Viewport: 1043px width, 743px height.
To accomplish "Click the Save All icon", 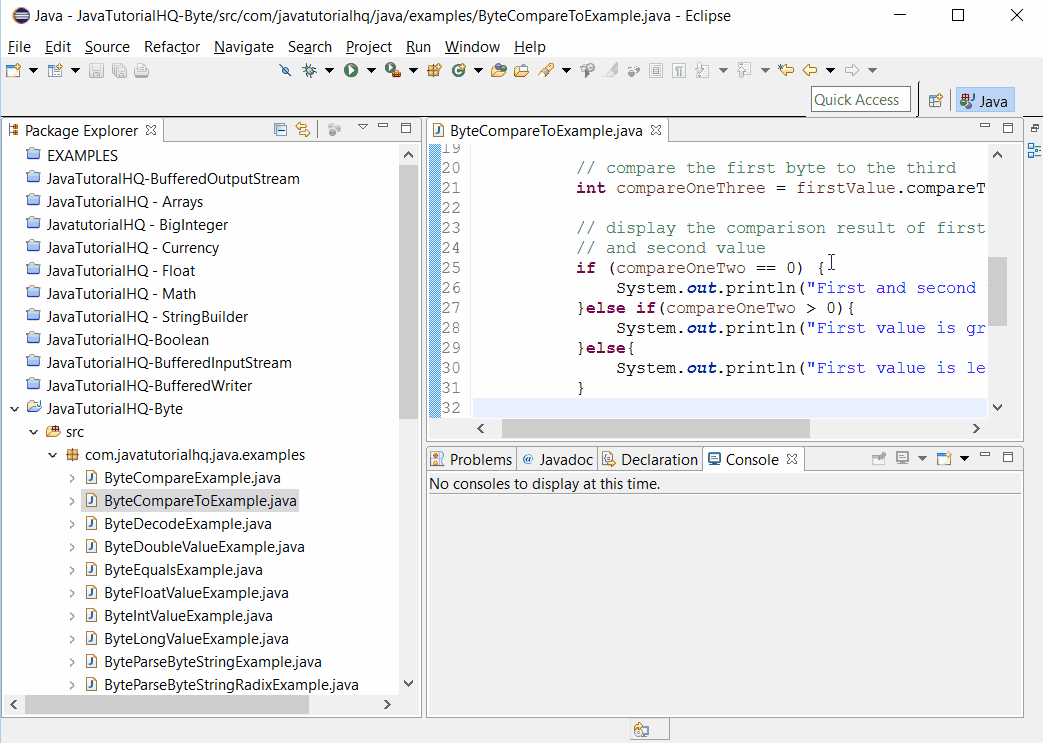I will [119, 70].
